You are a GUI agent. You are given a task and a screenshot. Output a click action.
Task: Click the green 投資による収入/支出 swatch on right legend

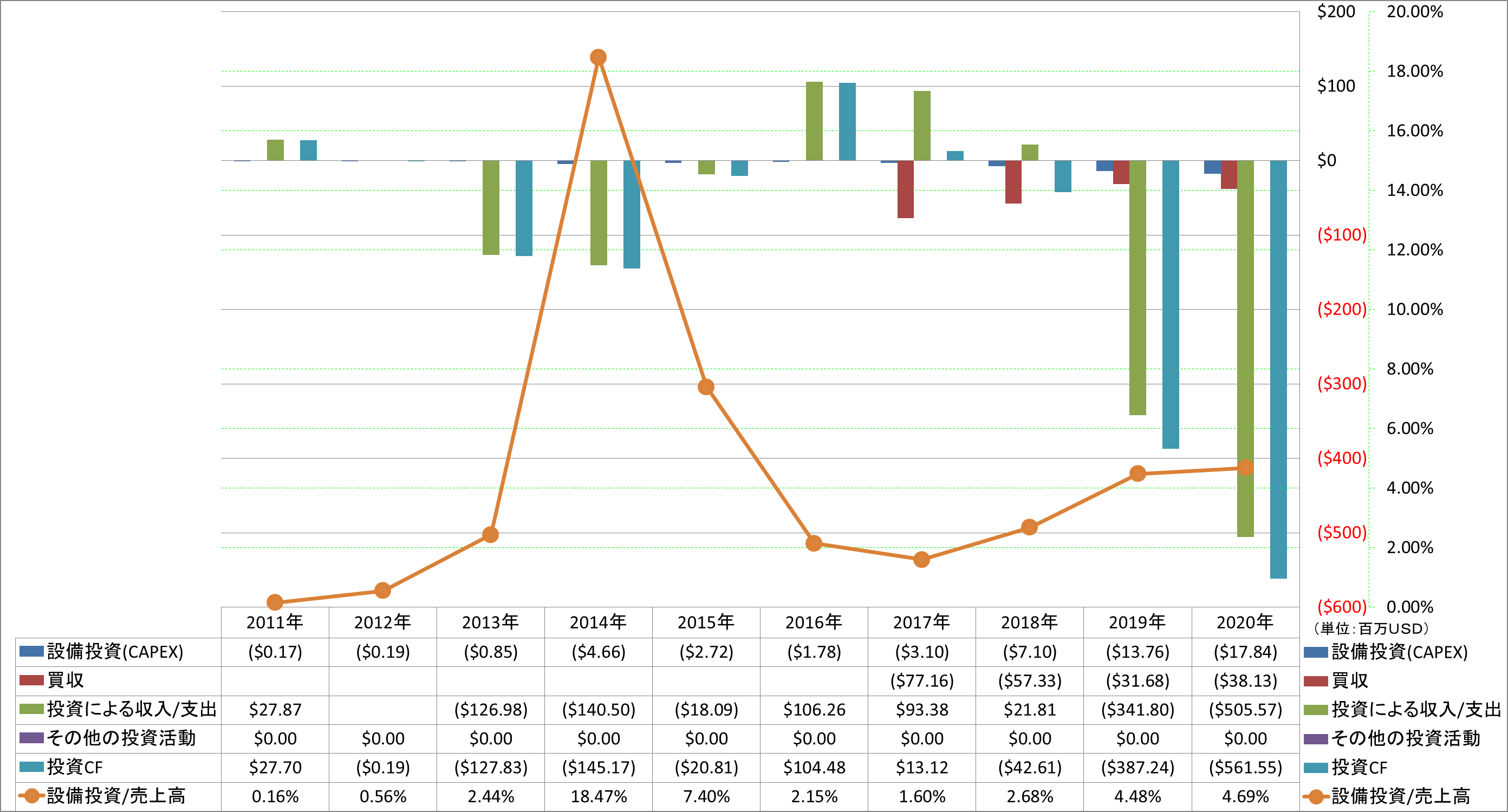click(1316, 710)
